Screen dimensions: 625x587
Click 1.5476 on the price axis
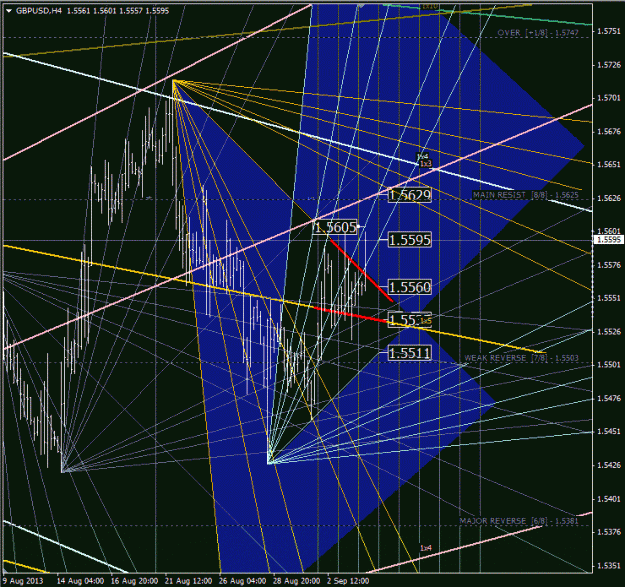pyautogui.click(x=609, y=398)
